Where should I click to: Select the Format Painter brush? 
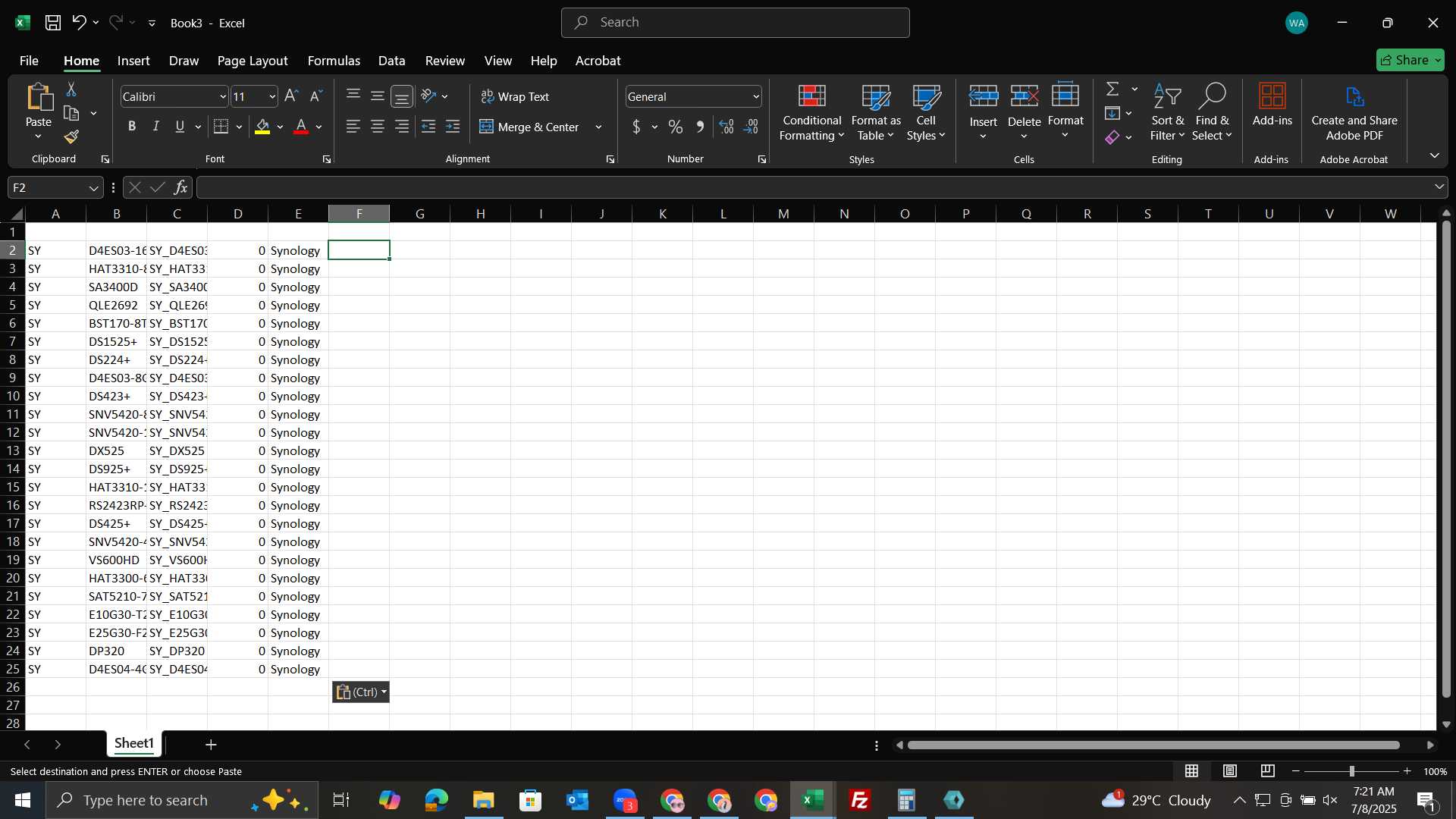pyautogui.click(x=71, y=137)
